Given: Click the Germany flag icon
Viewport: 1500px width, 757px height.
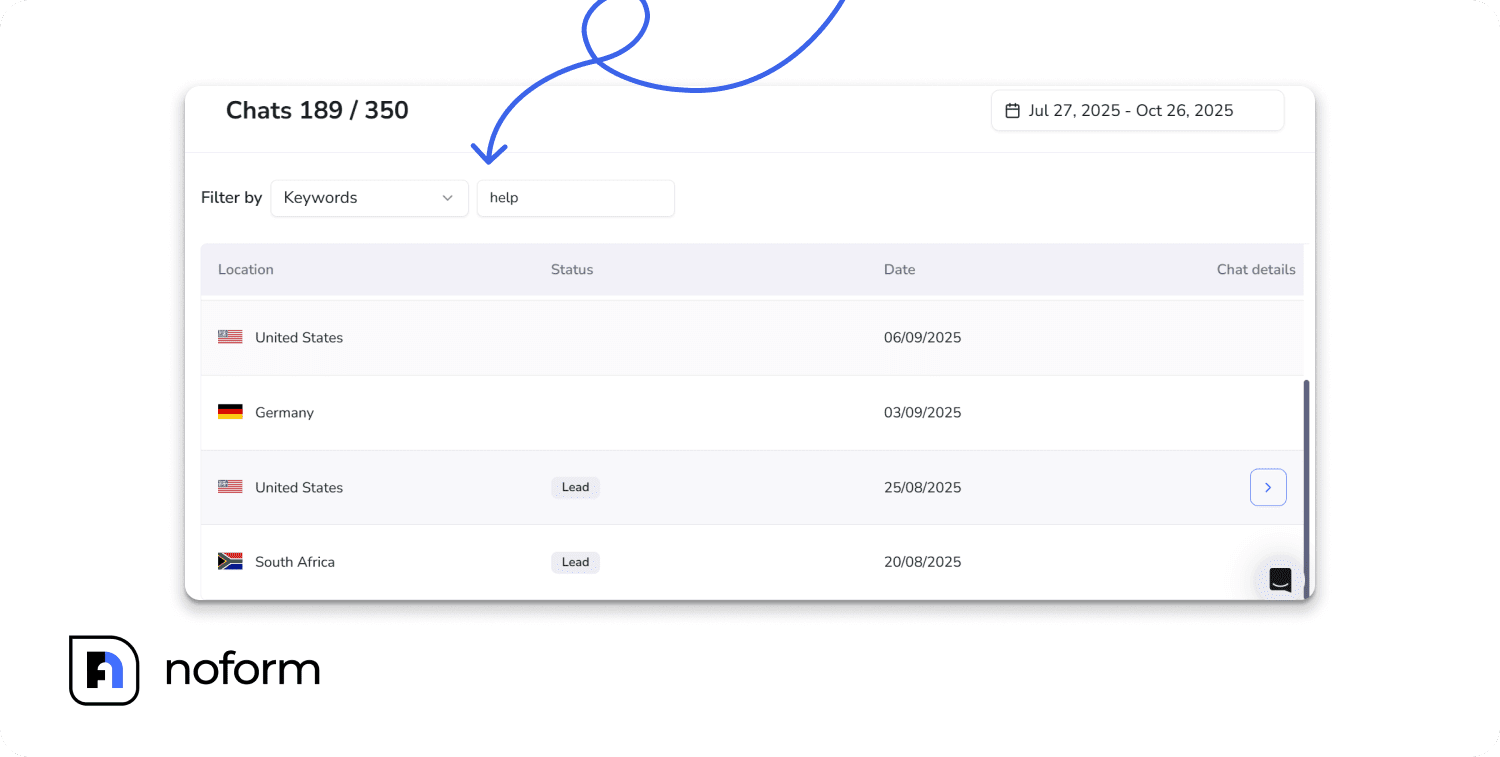Looking at the screenshot, I should pyautogui.click(x=230, y=411).
